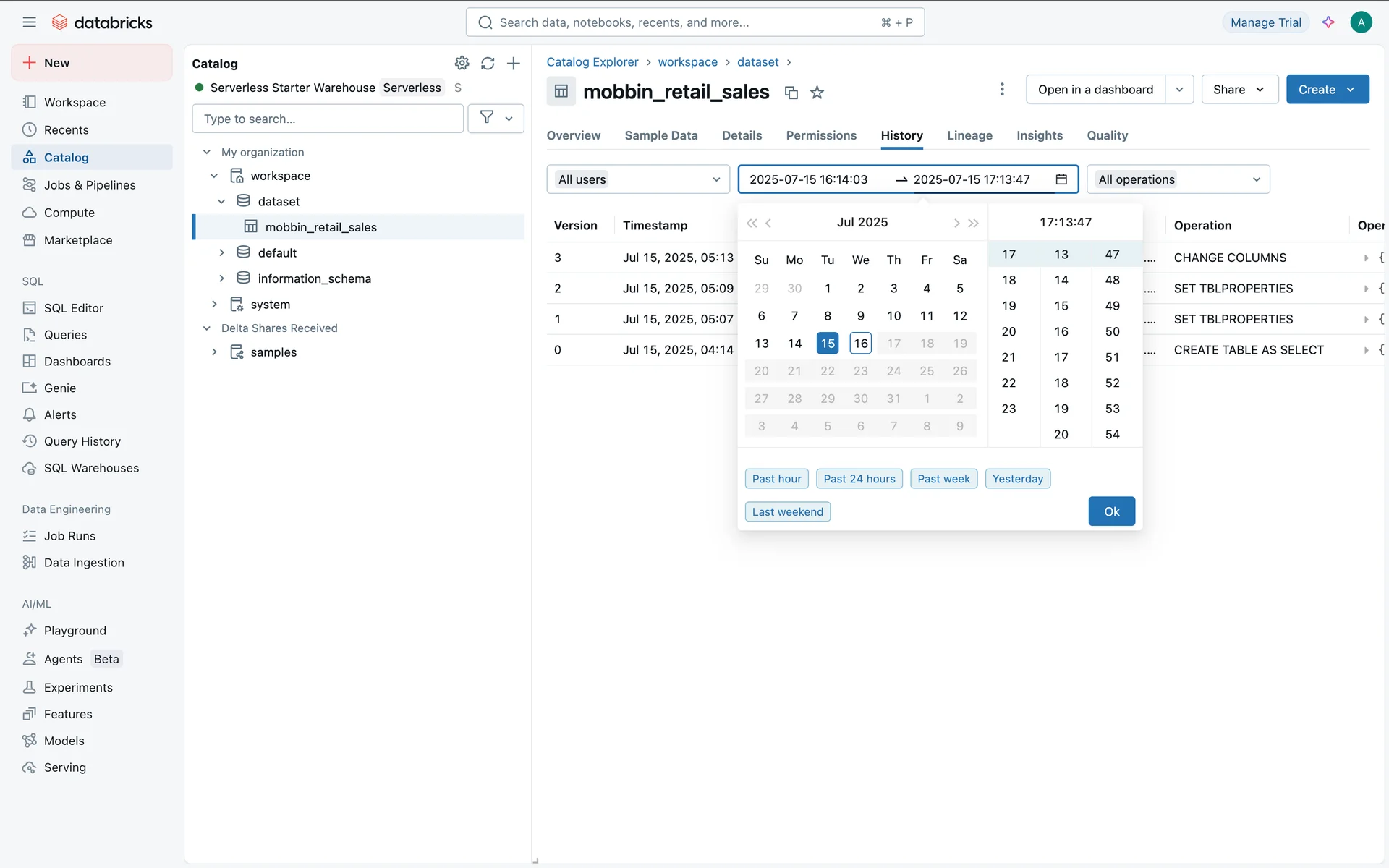Open the kebab menu beside table title
The width and height of the screenshot is (1389, 868).
pos(1002,89)
